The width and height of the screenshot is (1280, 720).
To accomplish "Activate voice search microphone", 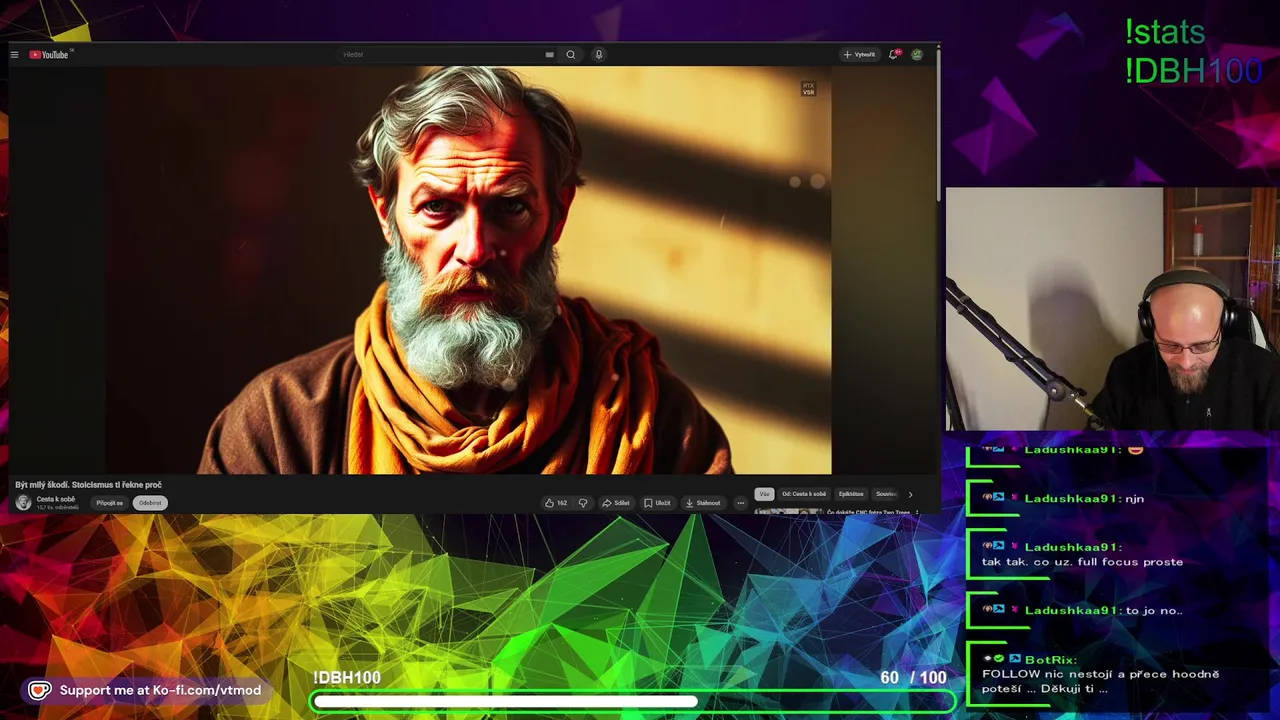I will 599,55.
